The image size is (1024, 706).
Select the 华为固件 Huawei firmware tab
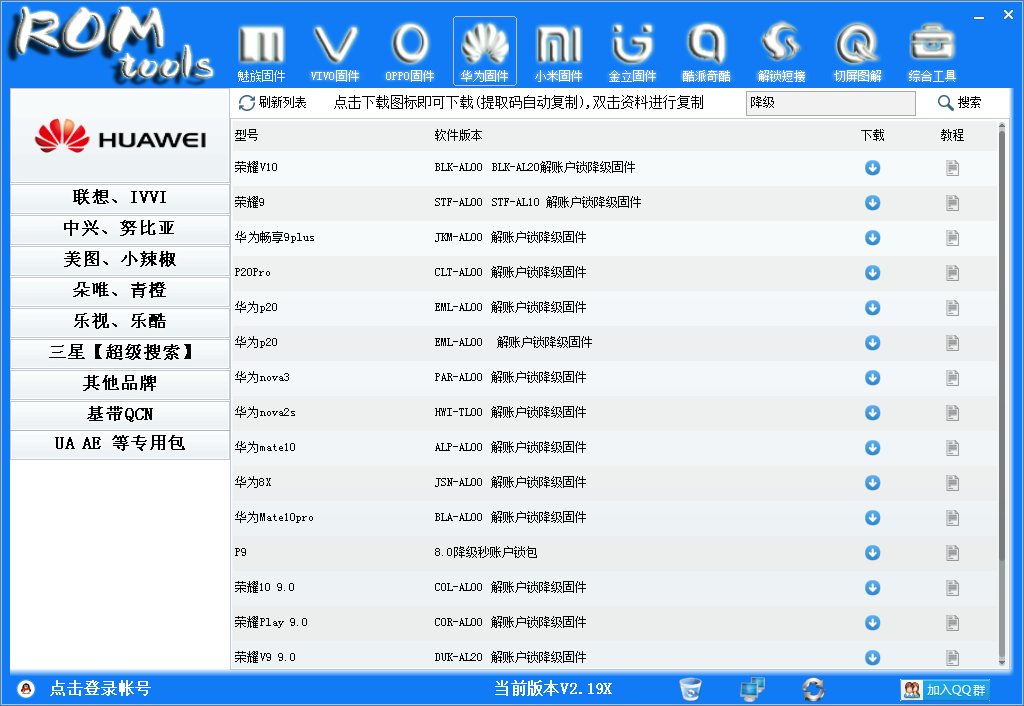point(485,51)
